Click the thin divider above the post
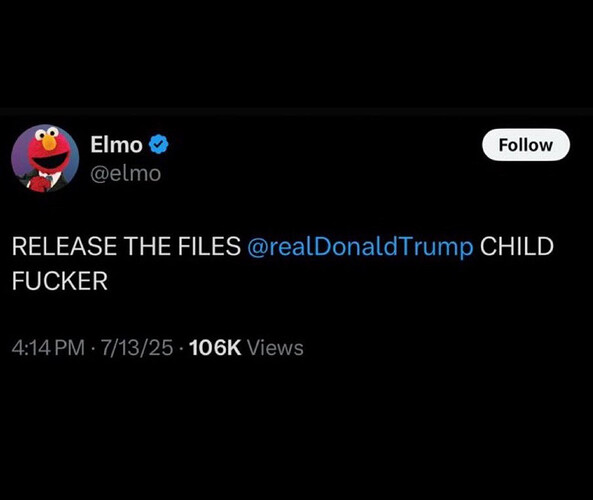Screen dimensions: 593x500 [296, 112]
